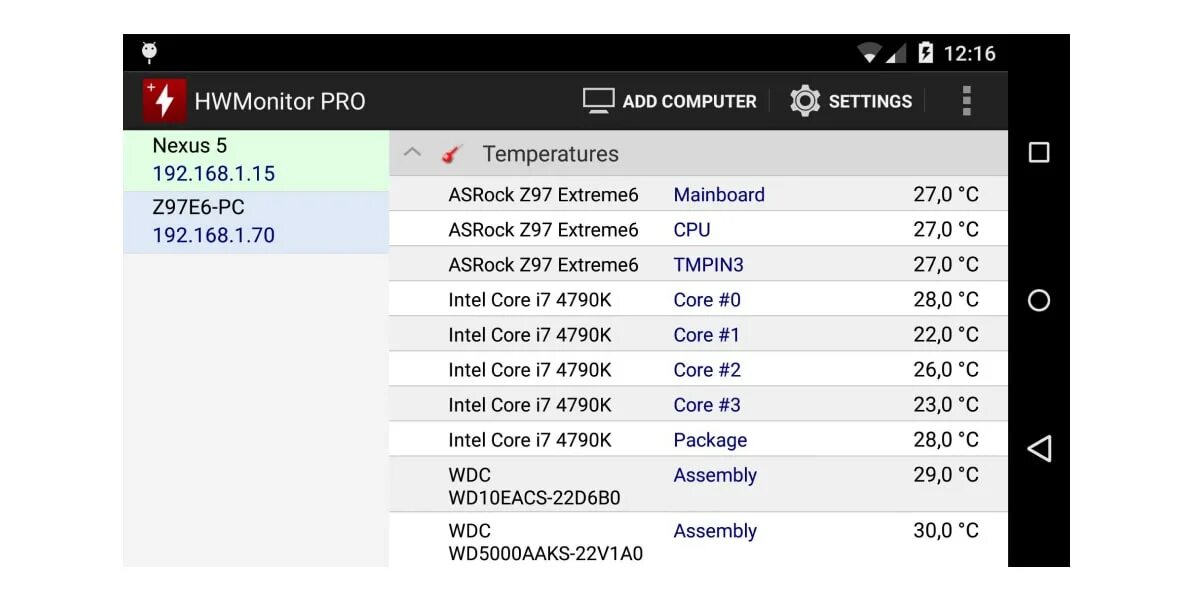Viewport: 1192px width, 600px height.
Task: Click the Temperatures section header text
Action: (x=550, y=154)
